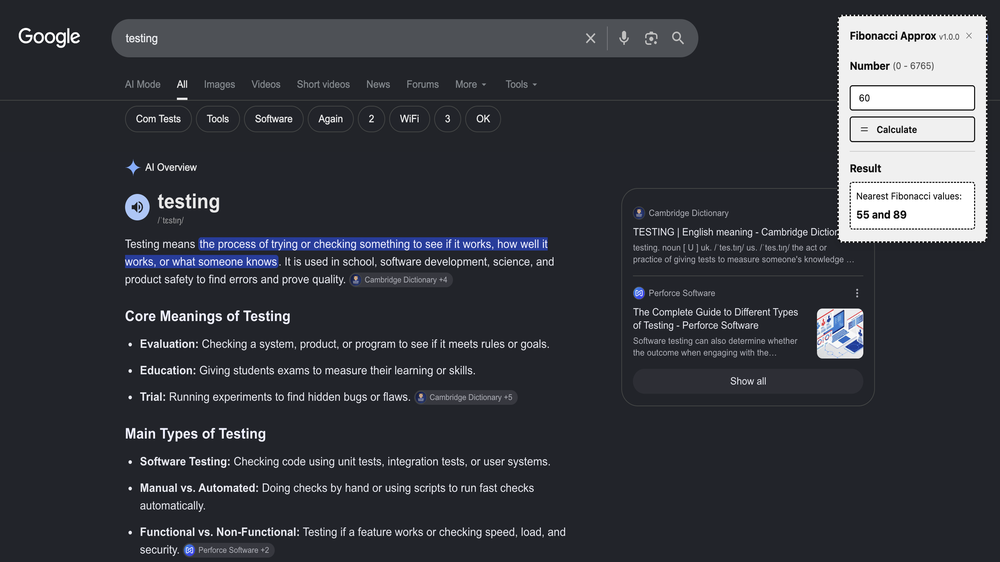Open the three-dot menu for Perforce Software result
Screen dimensions: 1000x562
[857, 293]
